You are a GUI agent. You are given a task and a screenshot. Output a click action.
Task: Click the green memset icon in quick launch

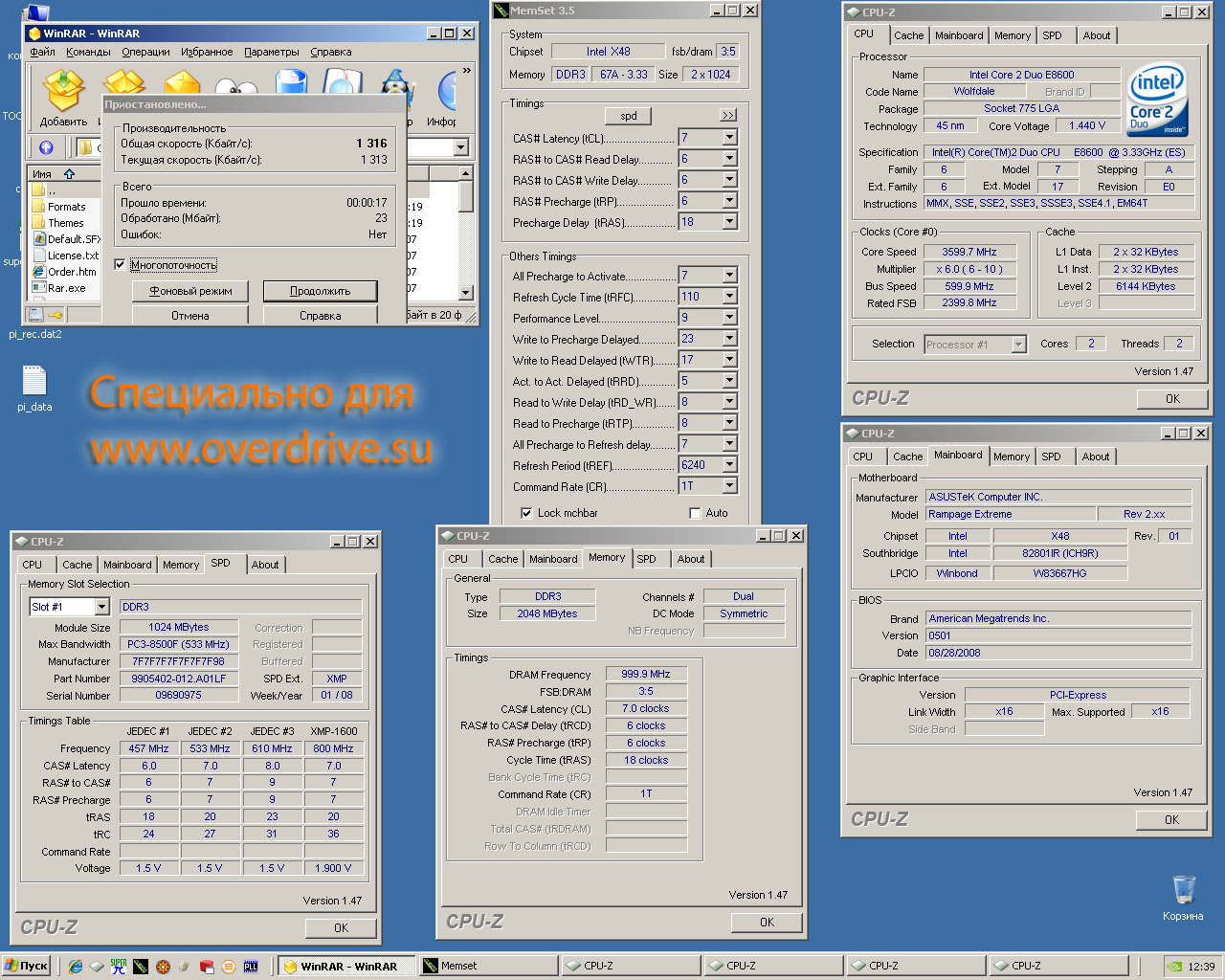(x=141, y=967)
